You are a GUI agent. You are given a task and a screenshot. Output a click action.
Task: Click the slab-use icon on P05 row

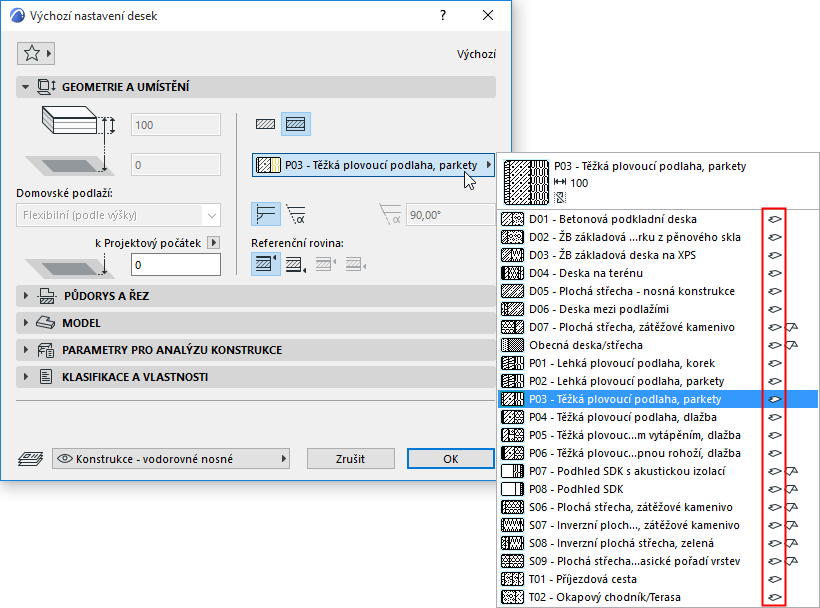[x=775, y=435]
